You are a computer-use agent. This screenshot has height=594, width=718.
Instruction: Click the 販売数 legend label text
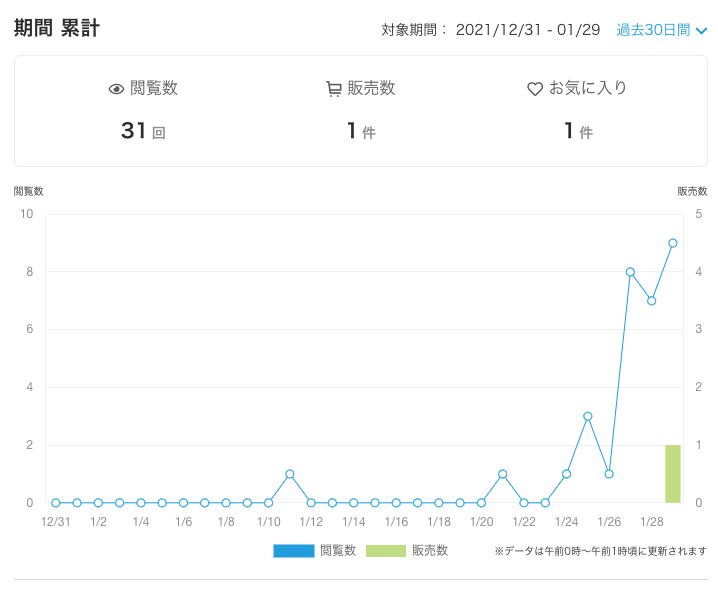[x=430, y=550]
